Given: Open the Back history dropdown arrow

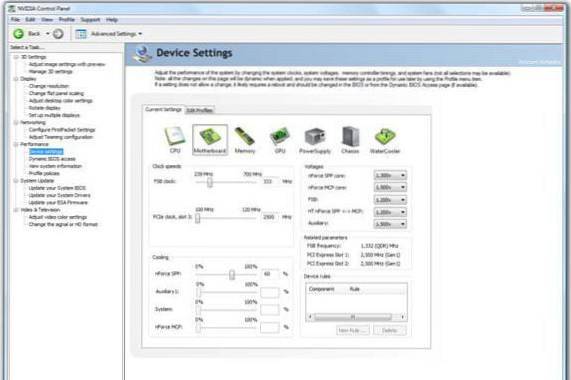Looking at the screenshot, I should click(x=47, y=34).
